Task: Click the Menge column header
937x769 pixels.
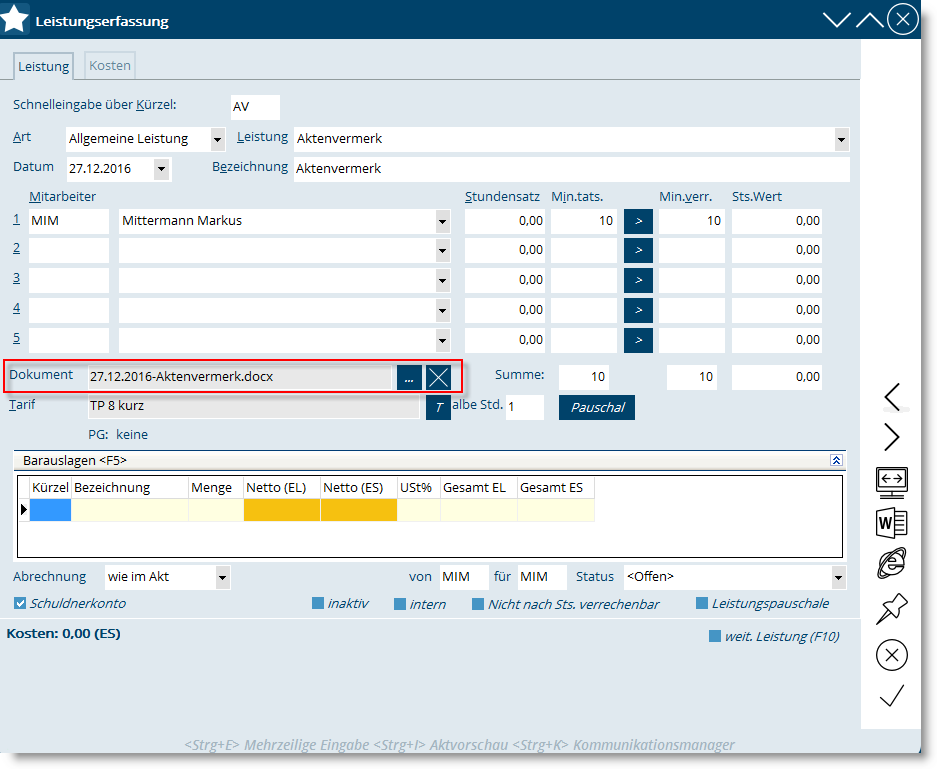Action: (x=216, y=488)
